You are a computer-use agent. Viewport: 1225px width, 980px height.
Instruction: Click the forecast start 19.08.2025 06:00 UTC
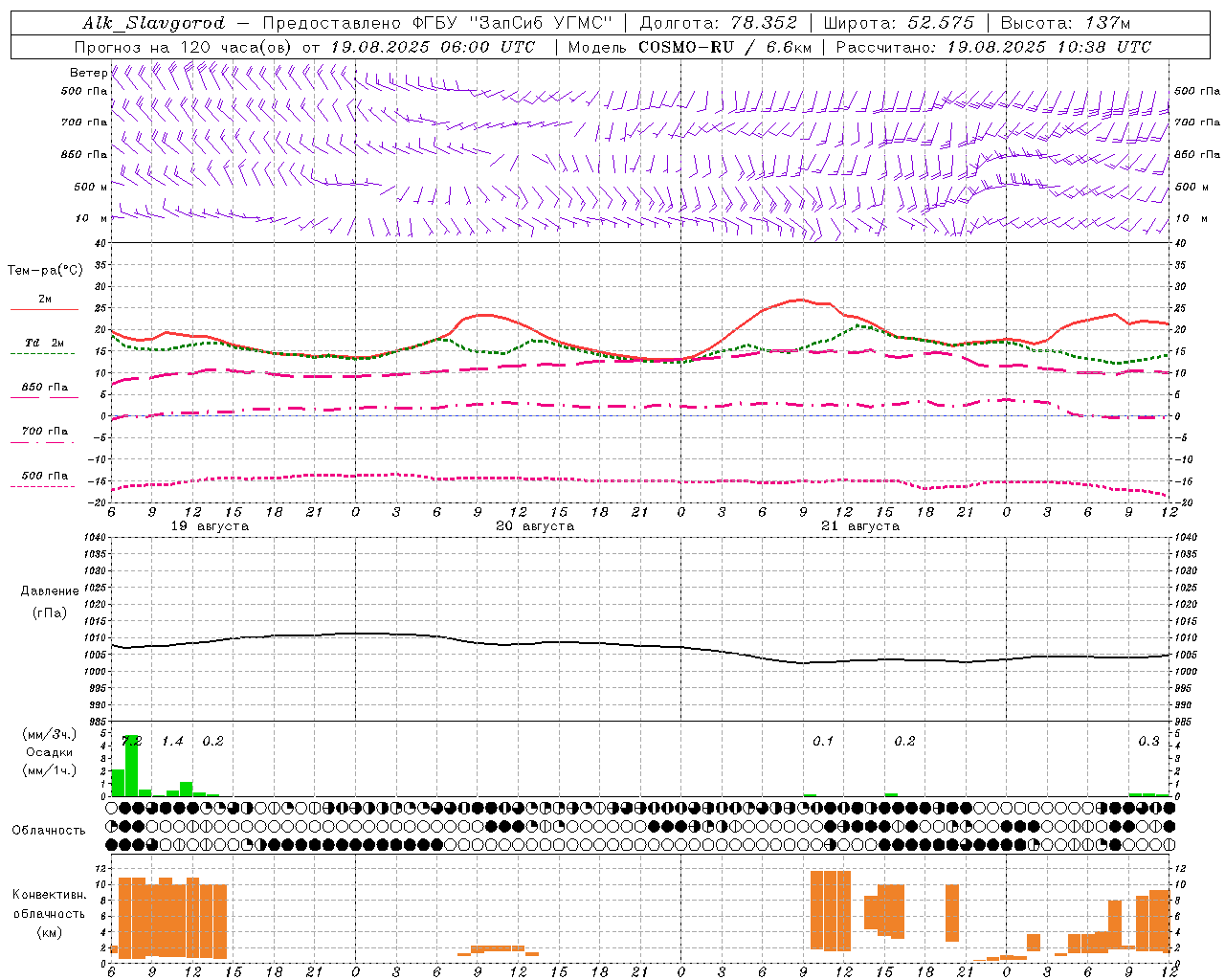pyautogui.click(x=433, y=47)
